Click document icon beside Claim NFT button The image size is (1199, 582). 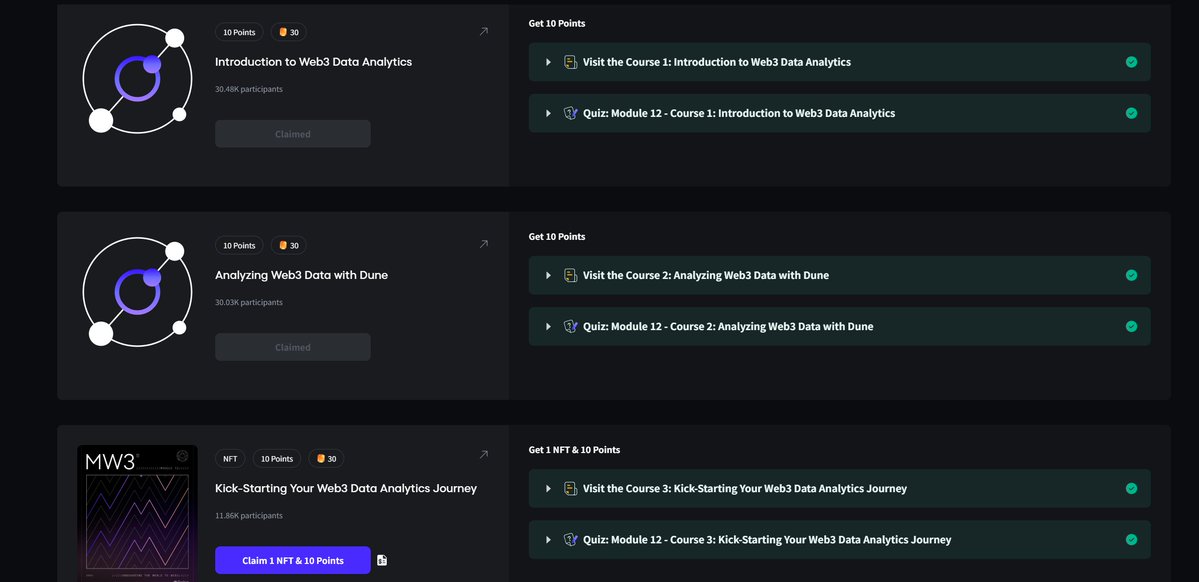click(x=382, y=561)
